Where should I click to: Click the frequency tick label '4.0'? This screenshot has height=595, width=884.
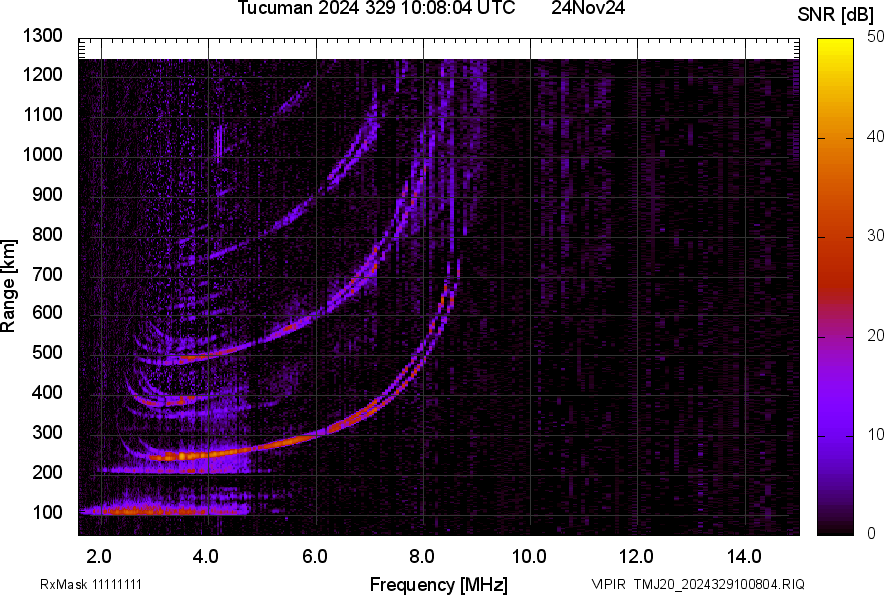point(206,557)
